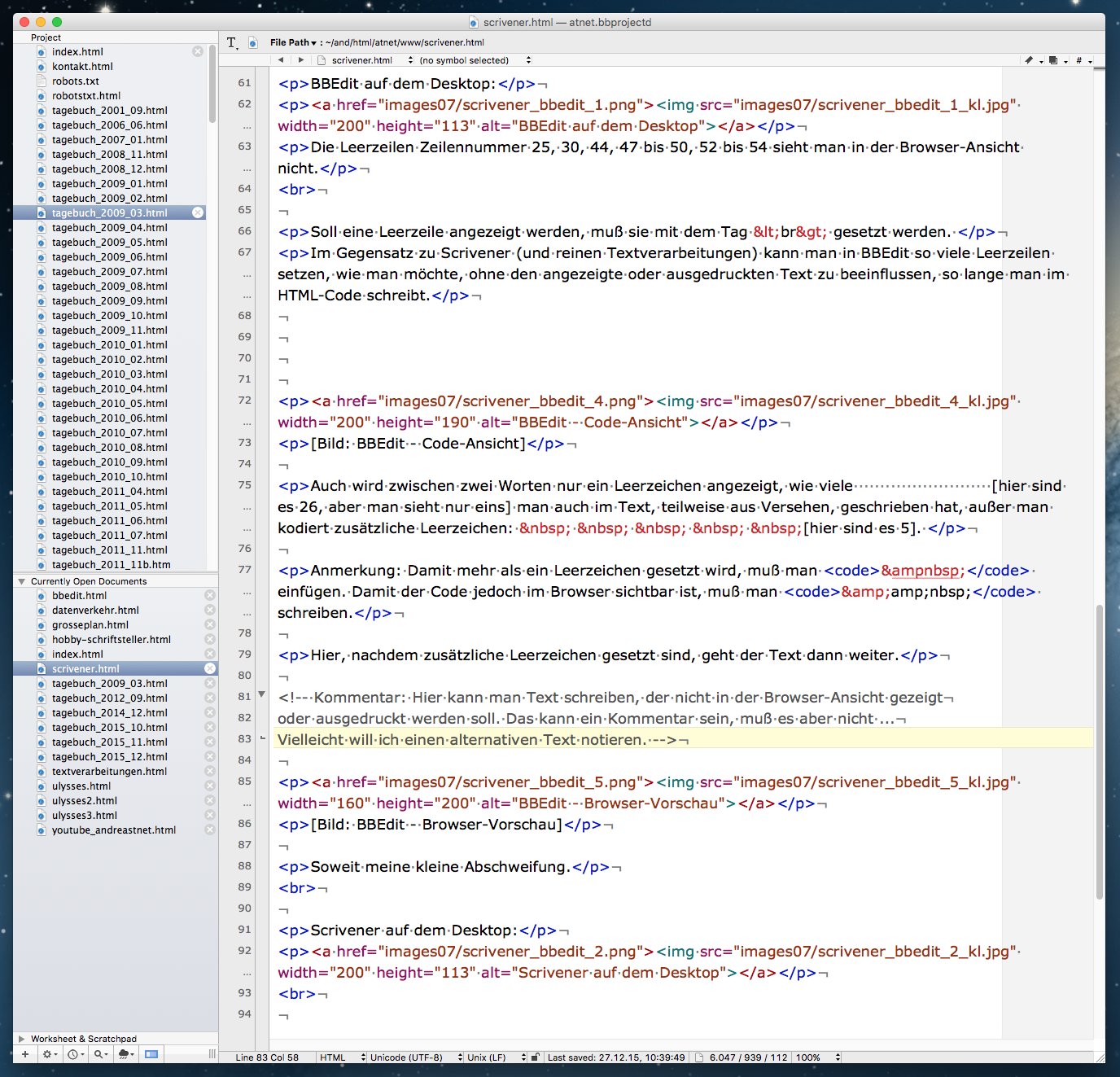This screenshot has height=1077, width=1120.
Task: Change language from HTML popup
Action: [342, 1057]
